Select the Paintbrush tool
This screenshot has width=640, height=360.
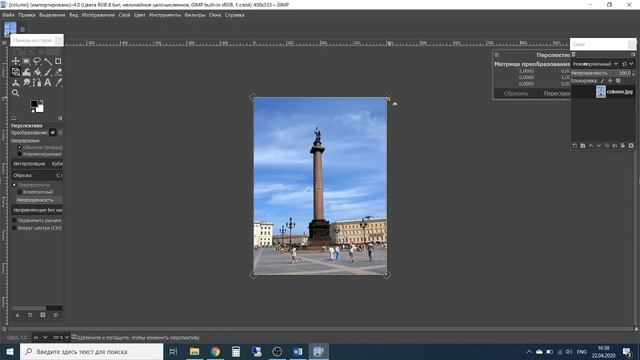[48, 72]
